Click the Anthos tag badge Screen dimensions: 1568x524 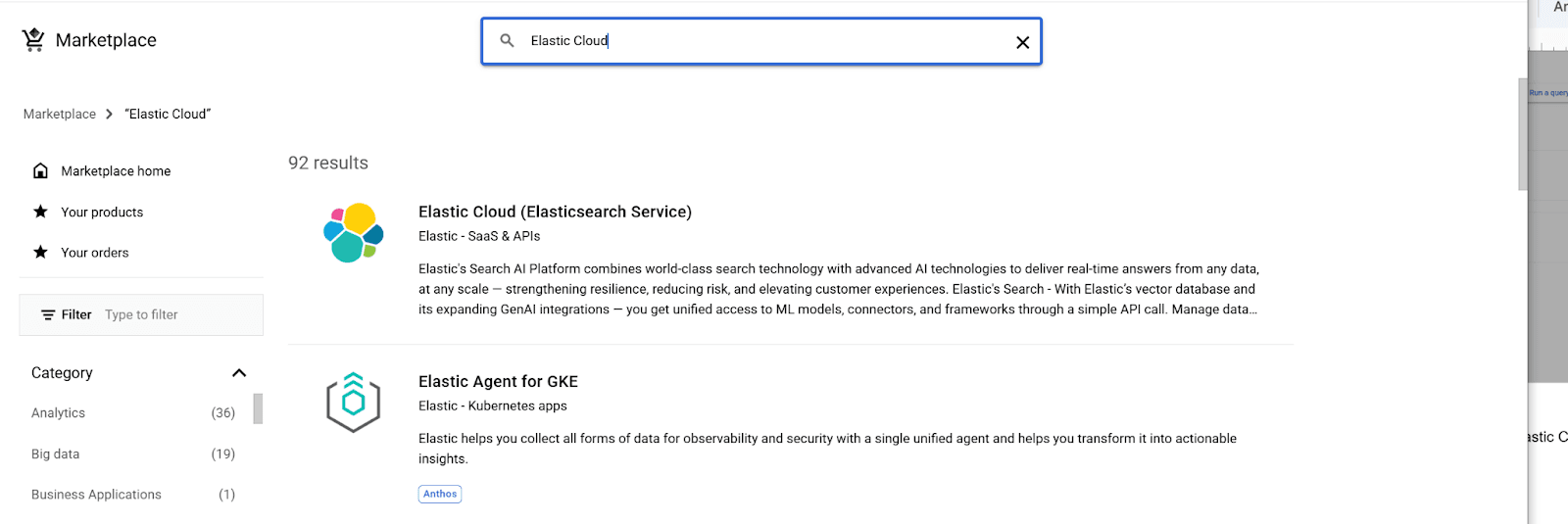(440, 495)
